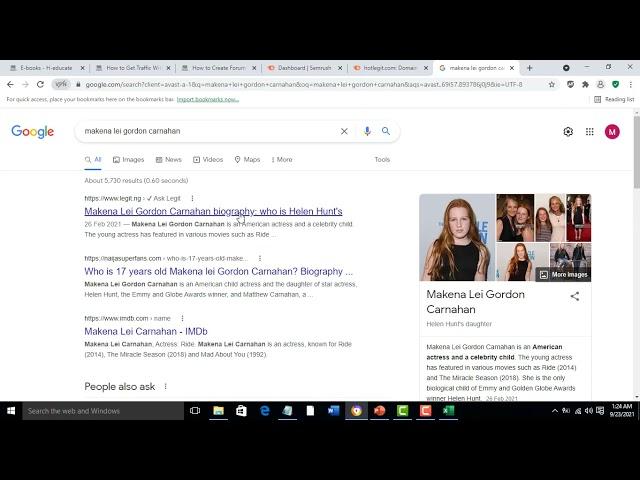Image resolution: width=640 pixels, height=480 pixels.
Task: Switch to Dashboard Semrush tab
Action: tap(304, 68)
